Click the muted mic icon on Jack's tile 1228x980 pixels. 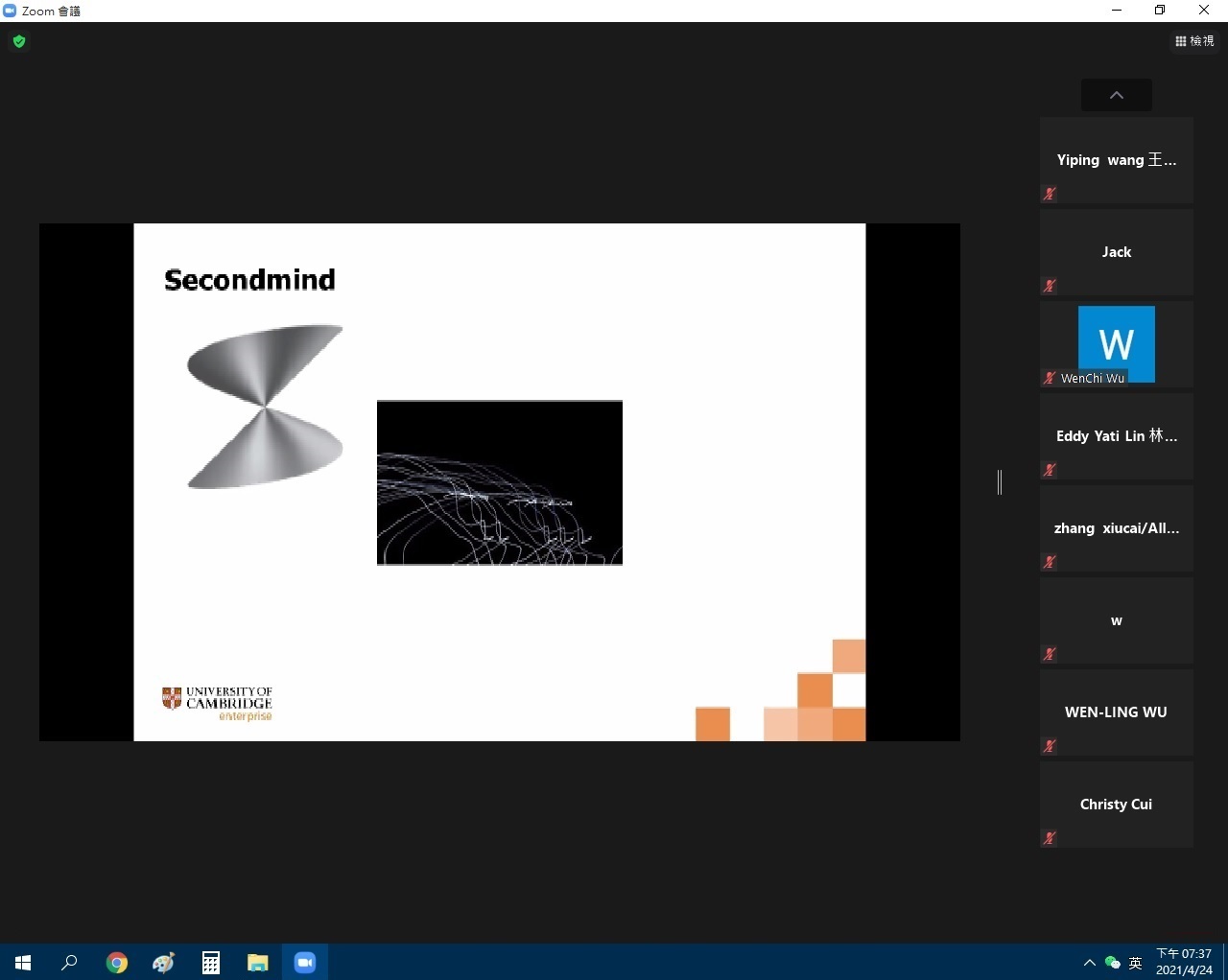pyautogui.click(x=1050, y=286)
